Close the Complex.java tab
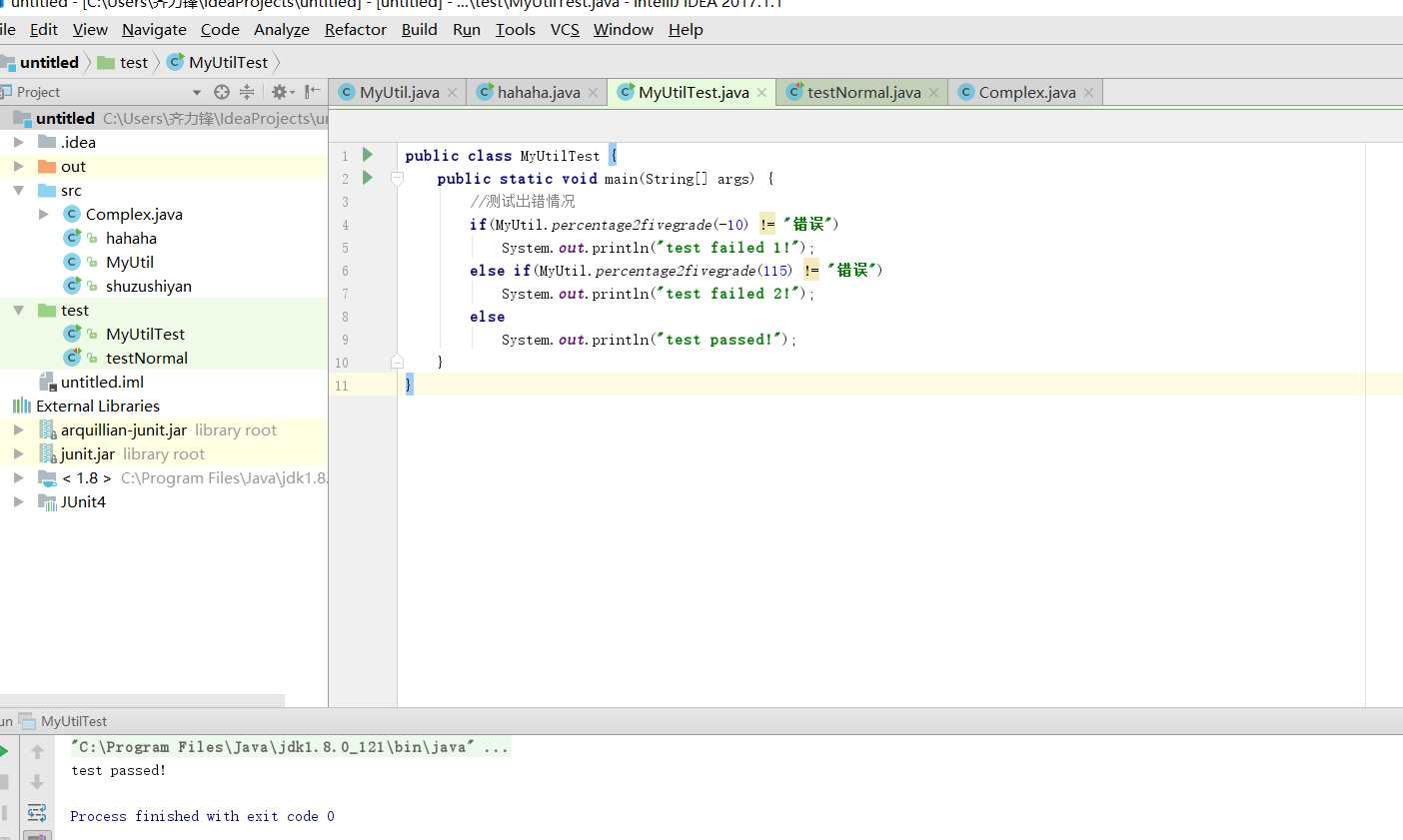This screenshot has width=1403, height=840. (x=1088, y=93)
